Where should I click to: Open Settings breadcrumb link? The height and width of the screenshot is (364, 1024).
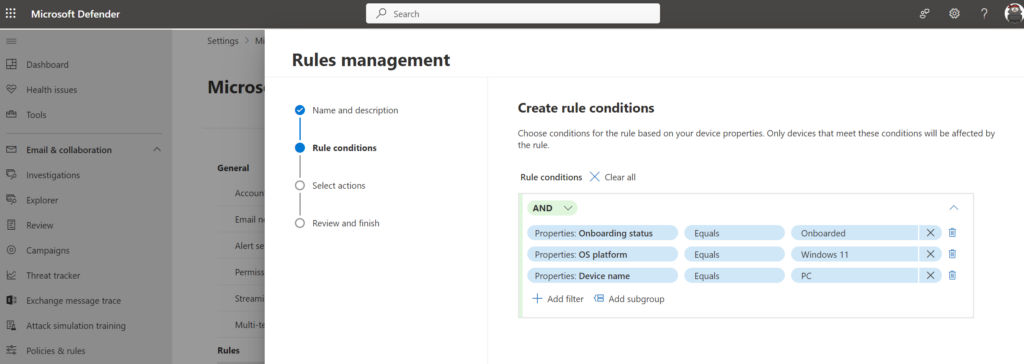pos(223,41)
